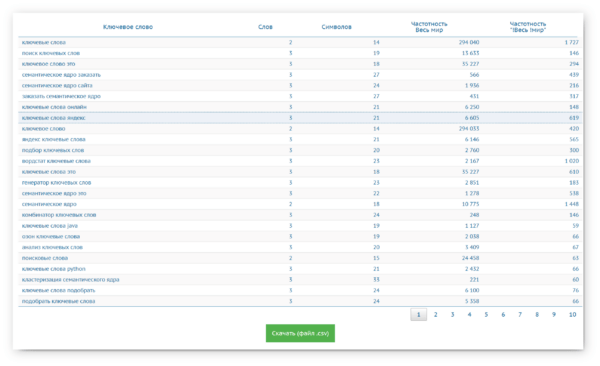This screenshot has height=366, width=600.
Task: Click the frequency value 10 775
Action: (470, 204)
